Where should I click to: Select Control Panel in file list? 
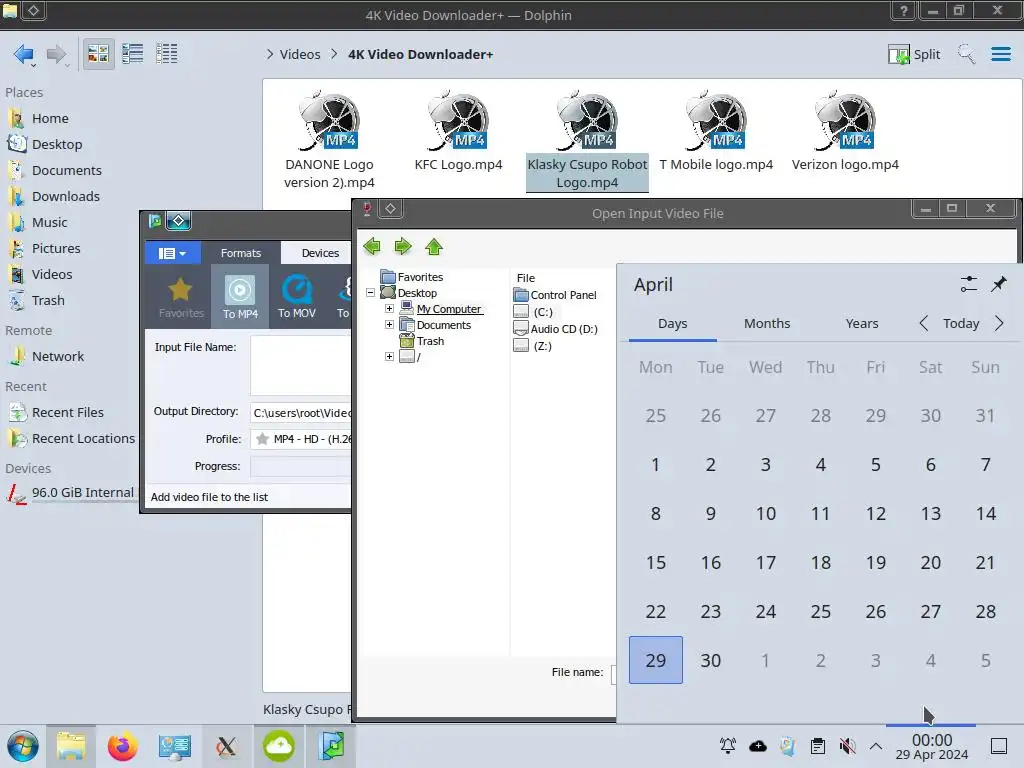pos(555,295)
